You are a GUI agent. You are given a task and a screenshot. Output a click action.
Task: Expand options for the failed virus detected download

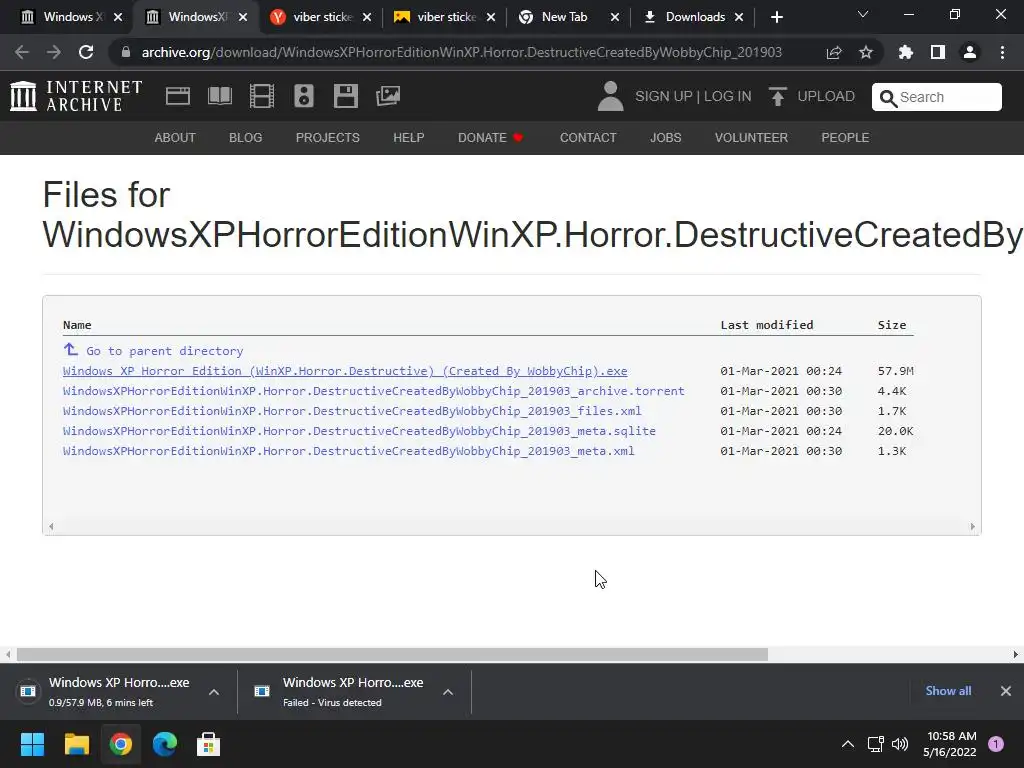tap(448, 692)
